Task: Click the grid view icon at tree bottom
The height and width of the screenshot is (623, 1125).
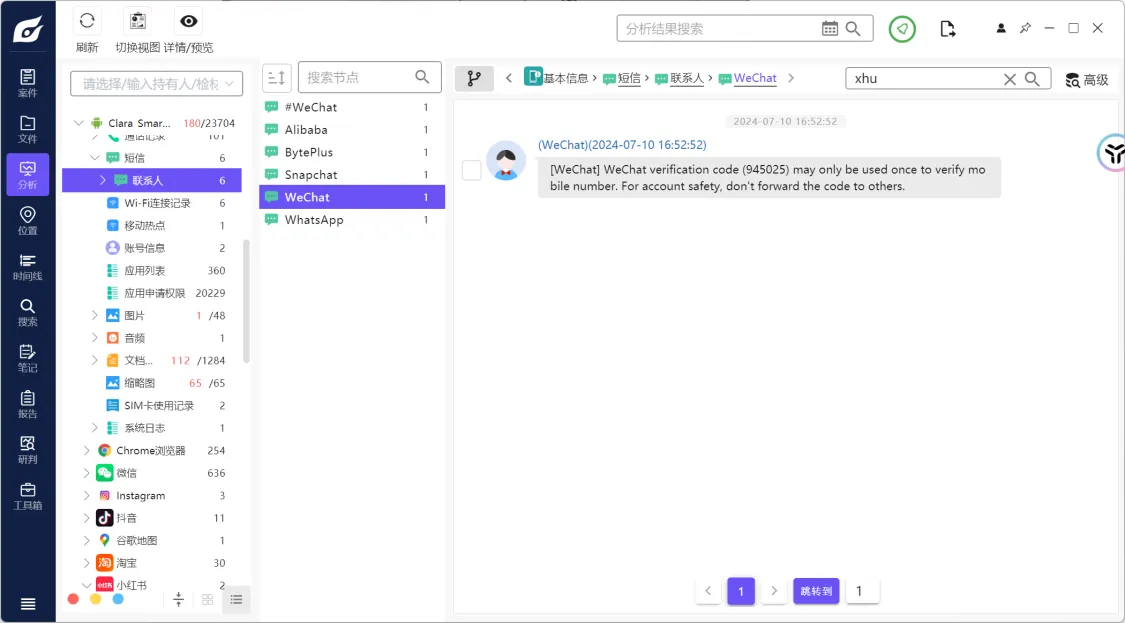Action: point(207,600)
